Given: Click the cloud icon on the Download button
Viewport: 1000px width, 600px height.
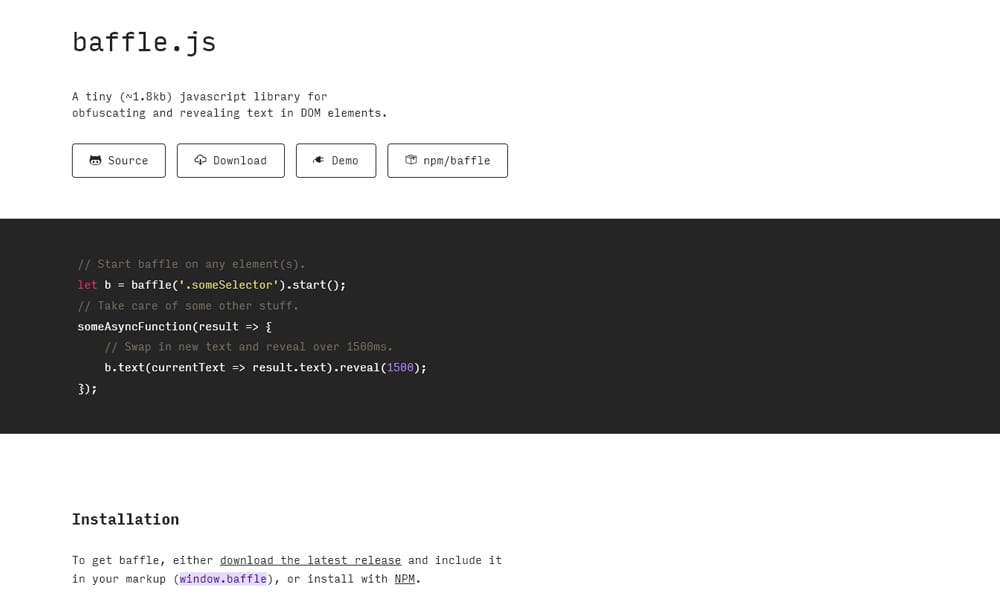Looking at the screenshot, I should tap(200, 160).
